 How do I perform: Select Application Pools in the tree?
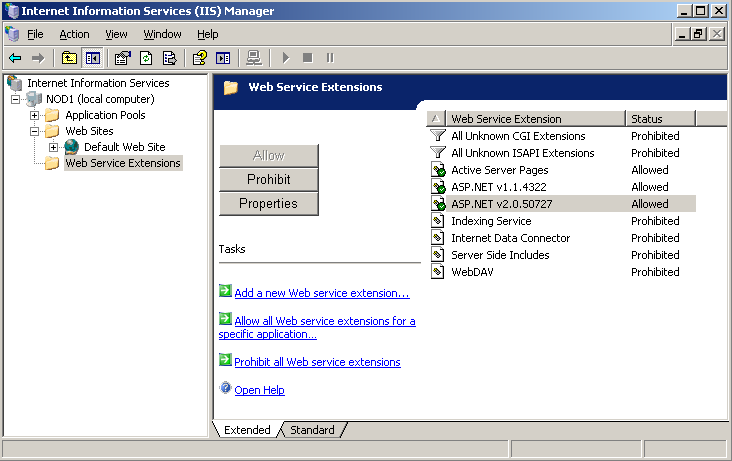(x=105, y=115)
